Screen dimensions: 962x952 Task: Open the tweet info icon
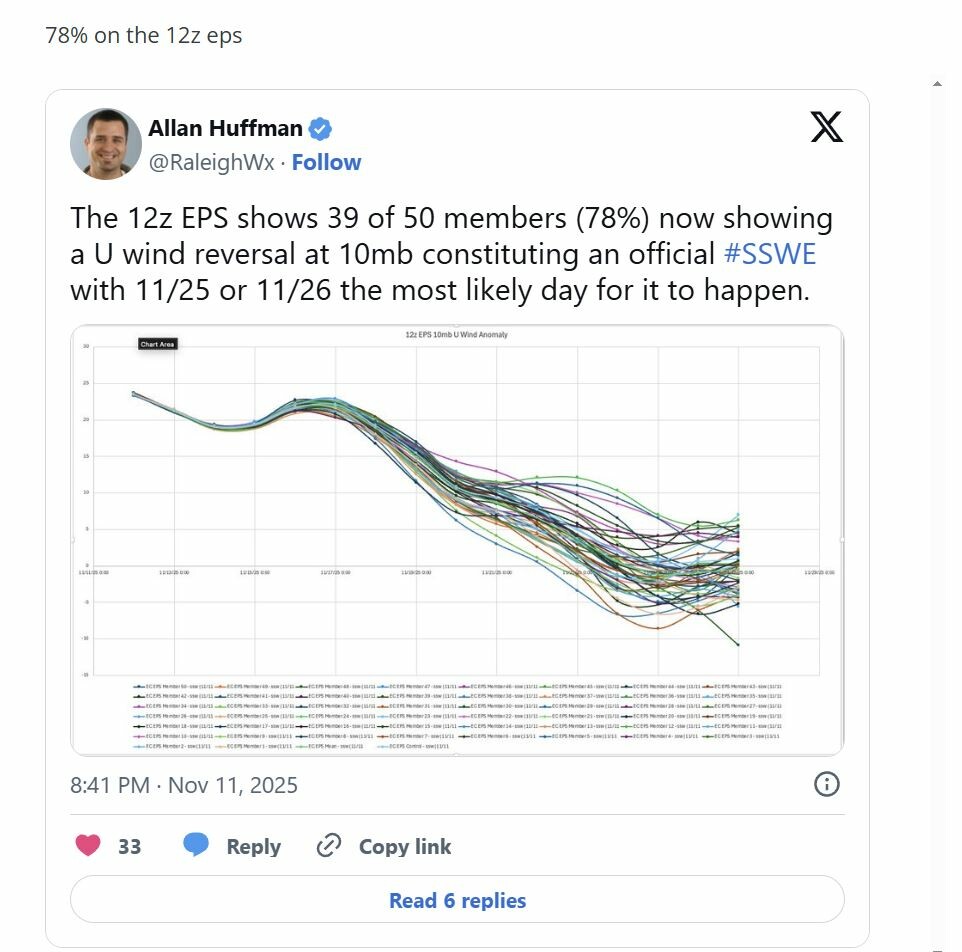(x=826, y=784)
